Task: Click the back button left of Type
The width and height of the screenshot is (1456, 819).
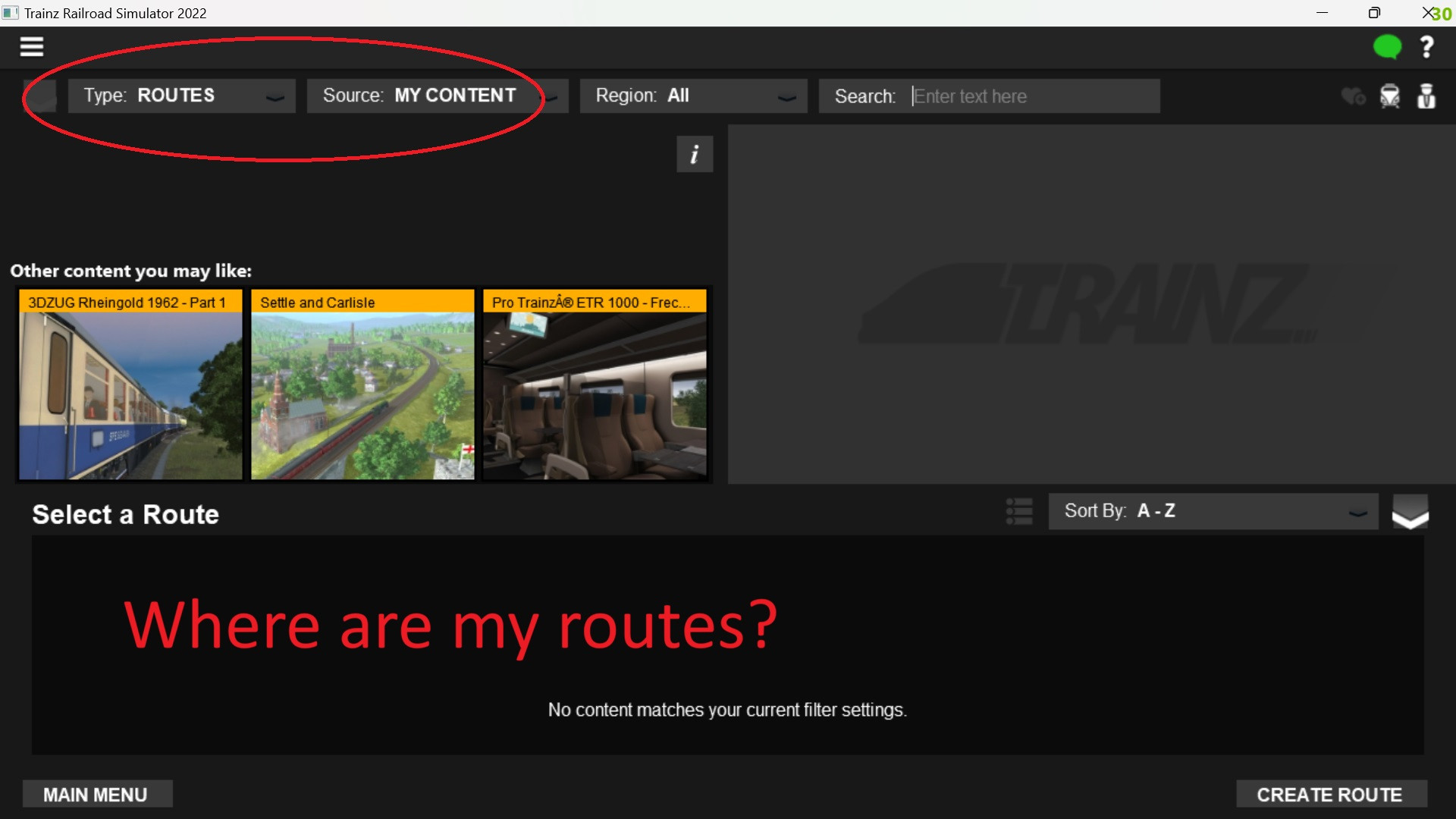Action: (40, 96)
